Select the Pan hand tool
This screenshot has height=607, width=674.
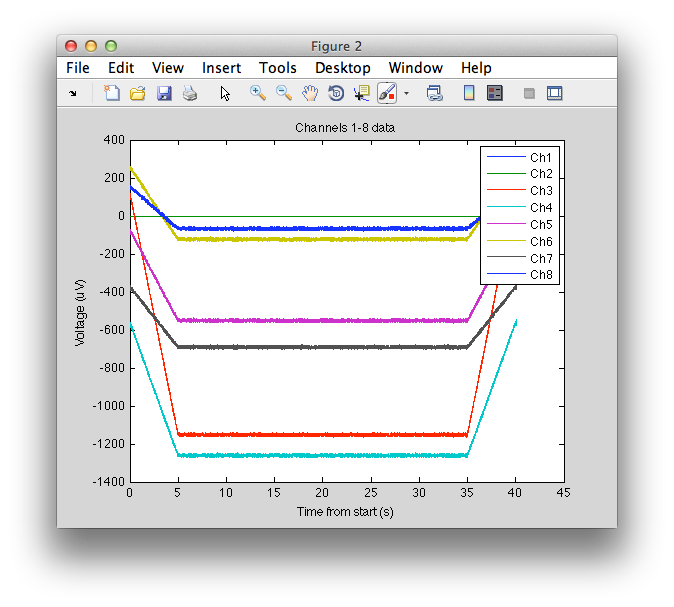click(x=309, y=93)
